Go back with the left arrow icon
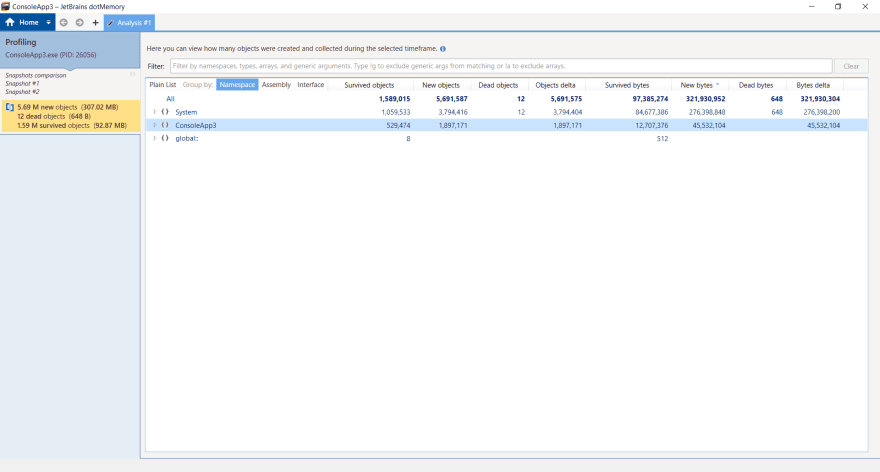This screenshot has height=472, width=880. click(63, 22)
